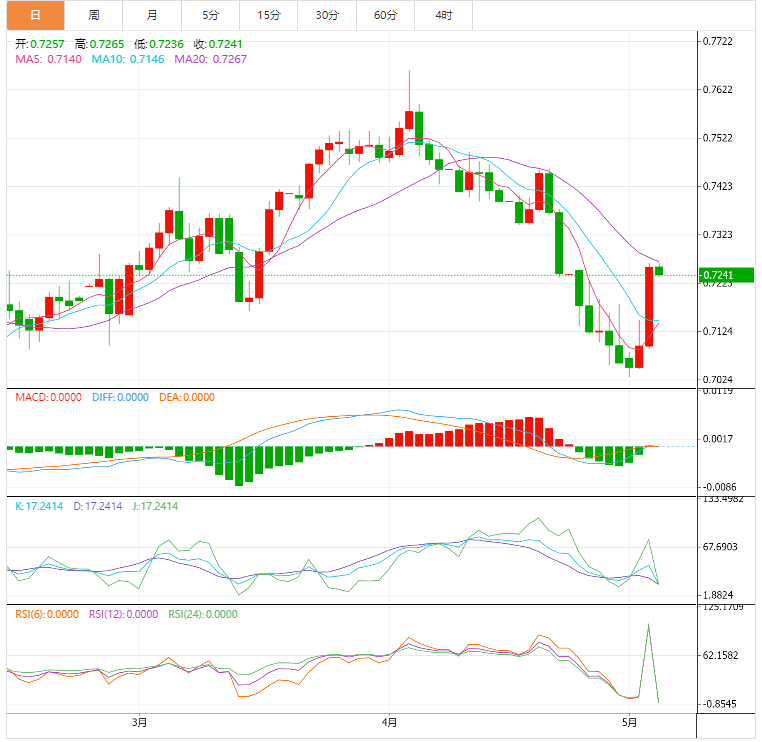Open the 15分 interval tab
This screenshot has width=762, height=742.
268,15
